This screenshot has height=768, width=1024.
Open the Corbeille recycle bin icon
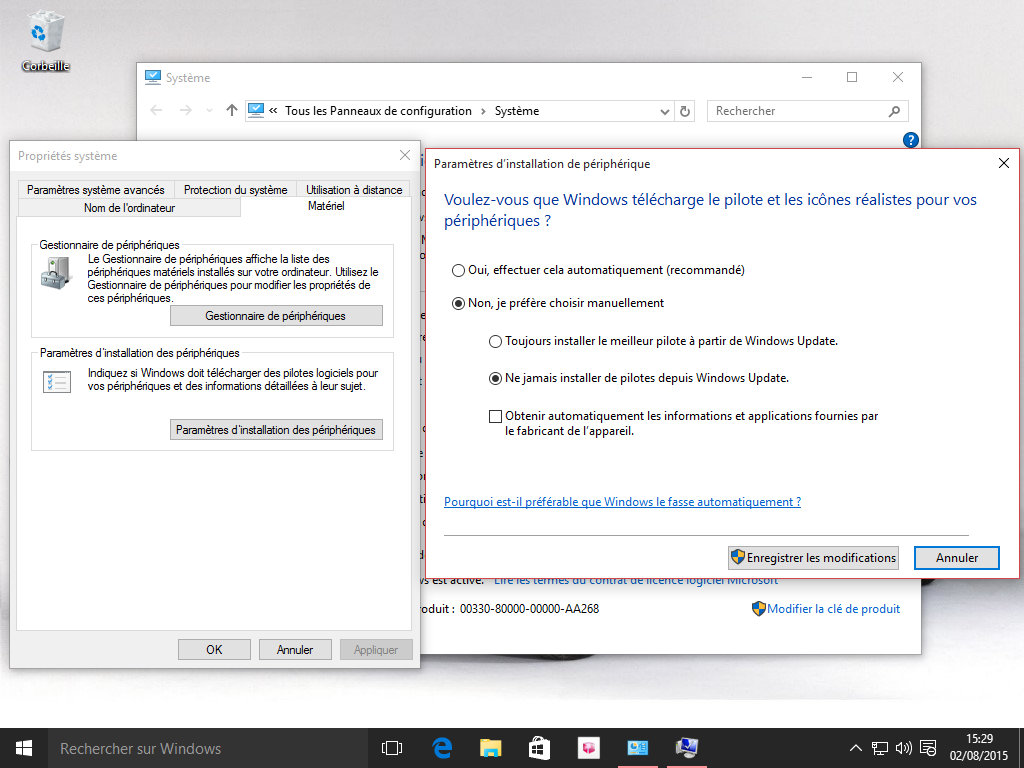click(45, 40)
